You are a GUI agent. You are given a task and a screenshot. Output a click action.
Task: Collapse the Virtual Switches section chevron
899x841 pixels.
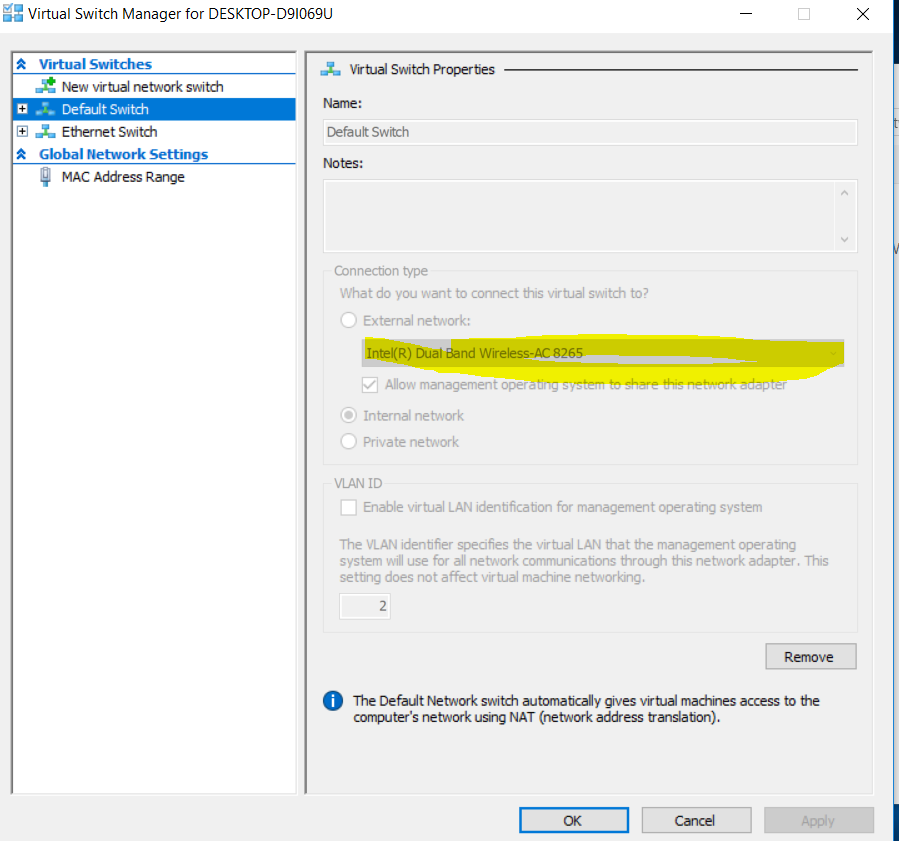(x=21, y=64)
